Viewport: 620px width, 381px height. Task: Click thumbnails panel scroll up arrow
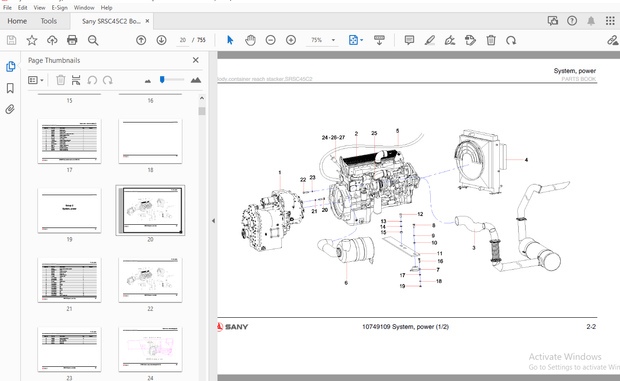tap(202, 98)
